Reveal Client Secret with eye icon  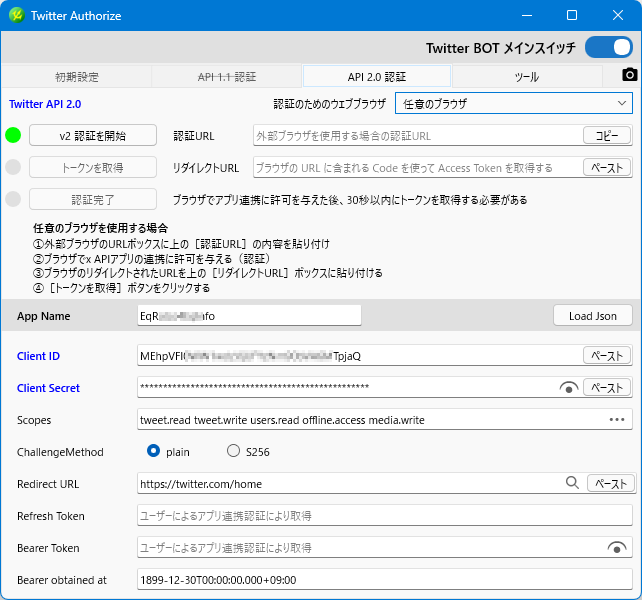point(569,388)
